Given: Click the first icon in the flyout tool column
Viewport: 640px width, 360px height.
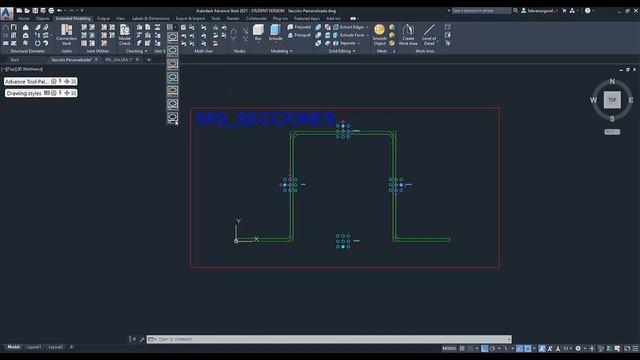Looking at the screenshot, I should coord(172,37).
